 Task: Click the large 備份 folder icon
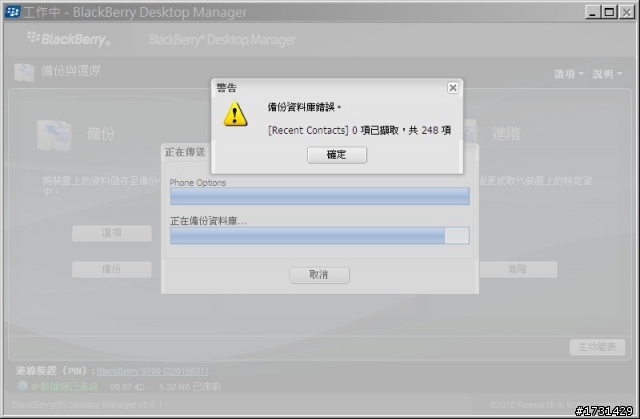tap(54, 135)
